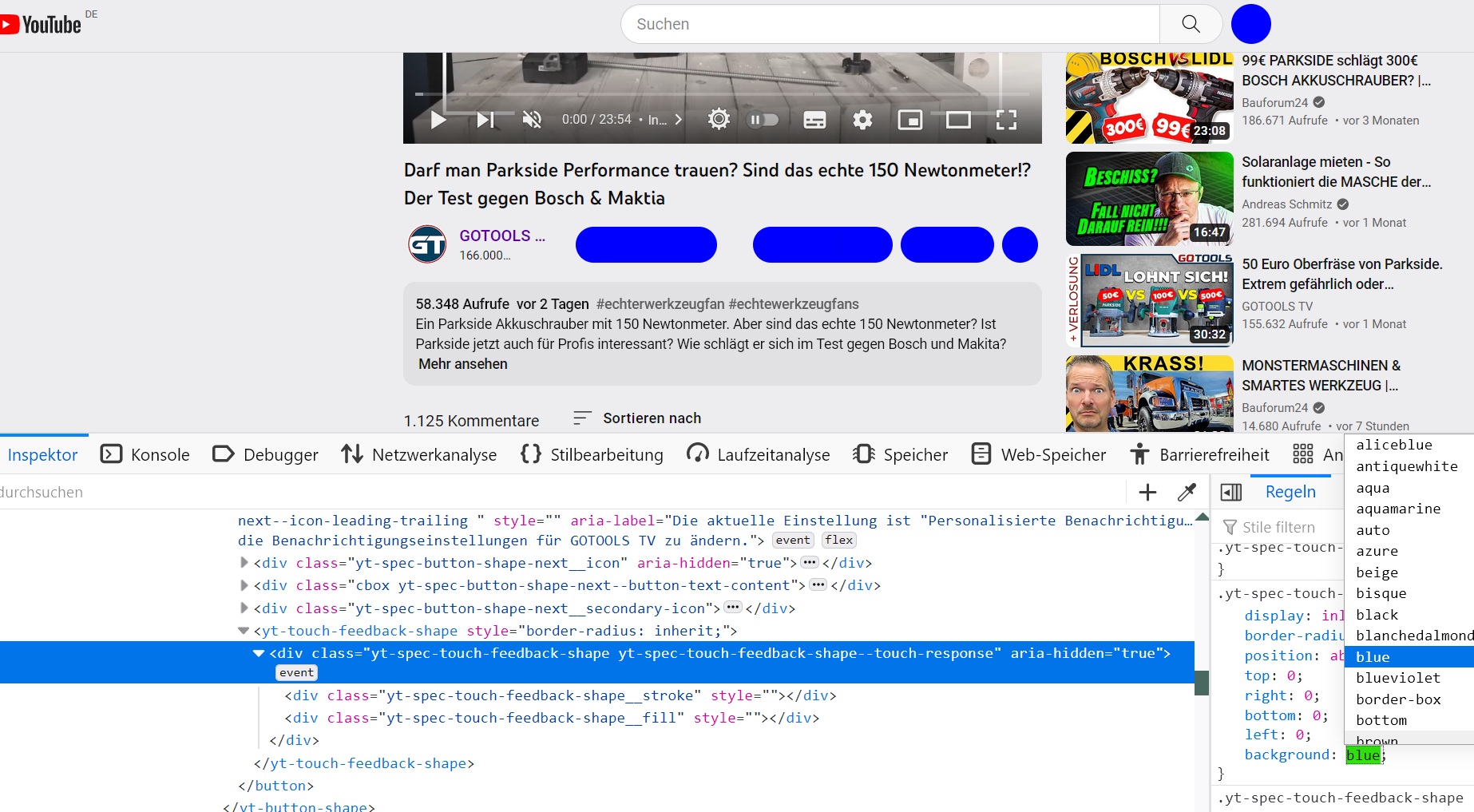Expand the yt-spec-button-shape-next__icon div
The width and height of the screenshot is (1474, 812).
coord(244,562)
